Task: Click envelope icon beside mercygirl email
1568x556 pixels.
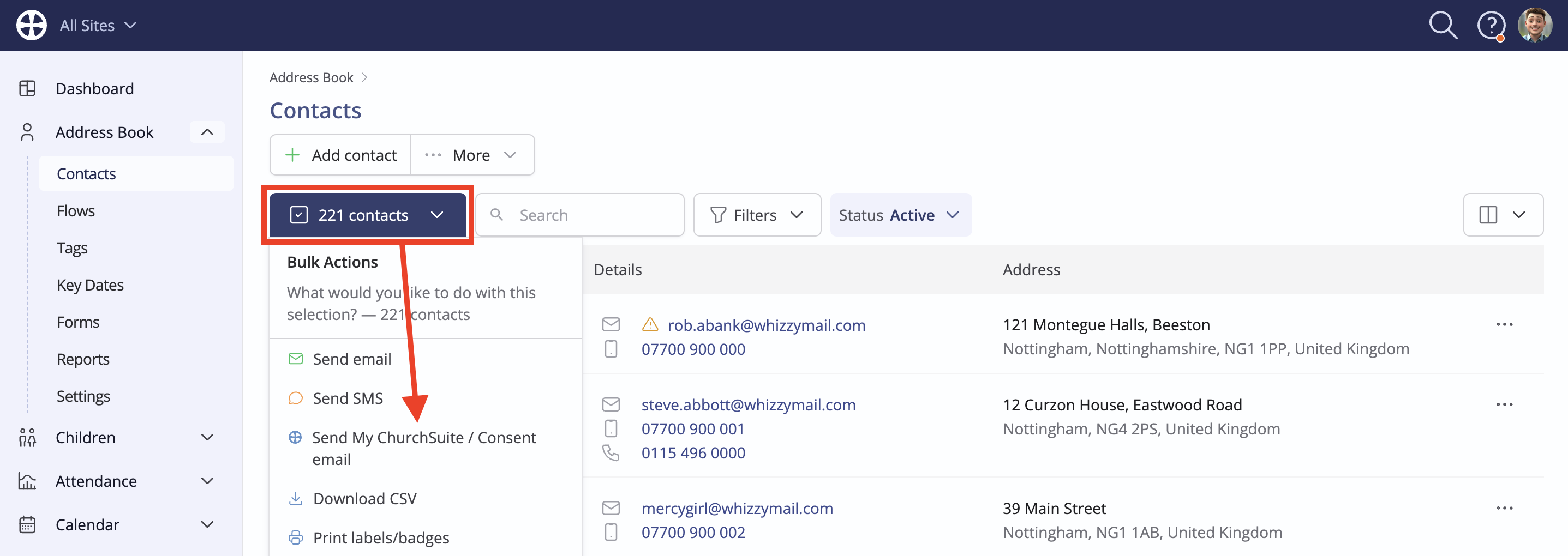Action: pyautogui.click(x=611, y=508)
